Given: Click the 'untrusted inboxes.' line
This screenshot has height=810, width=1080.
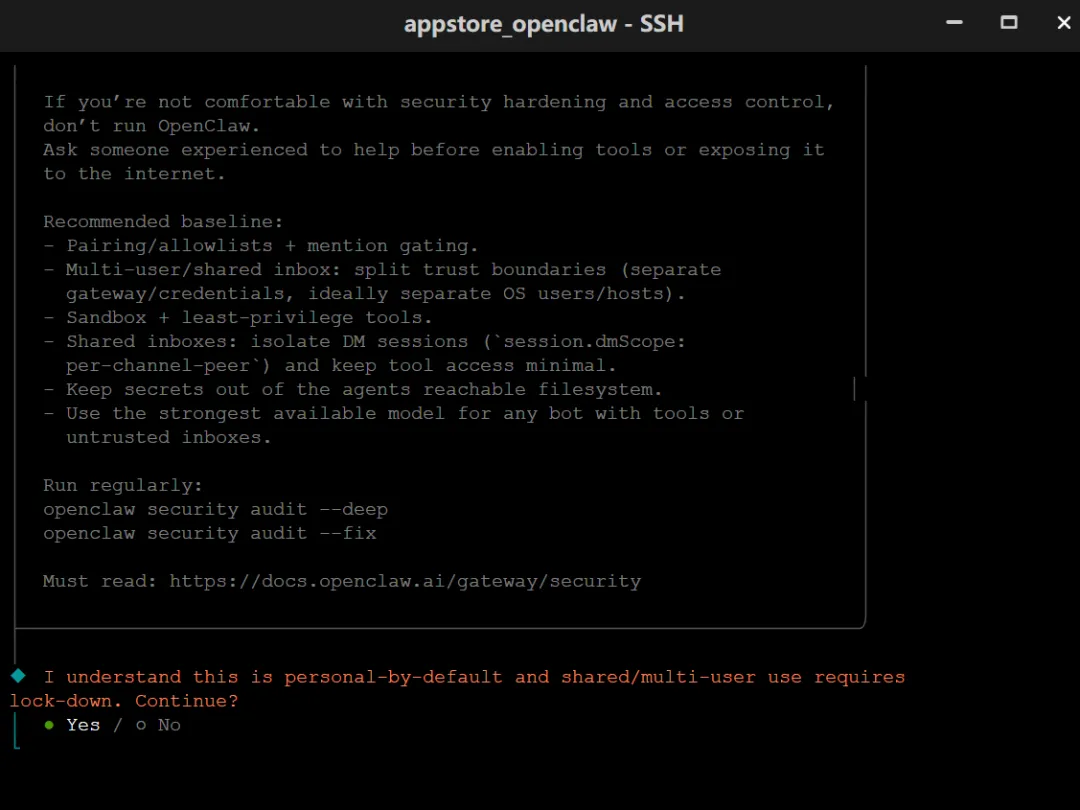Looking at the screenshot, I should coord(169,437).
